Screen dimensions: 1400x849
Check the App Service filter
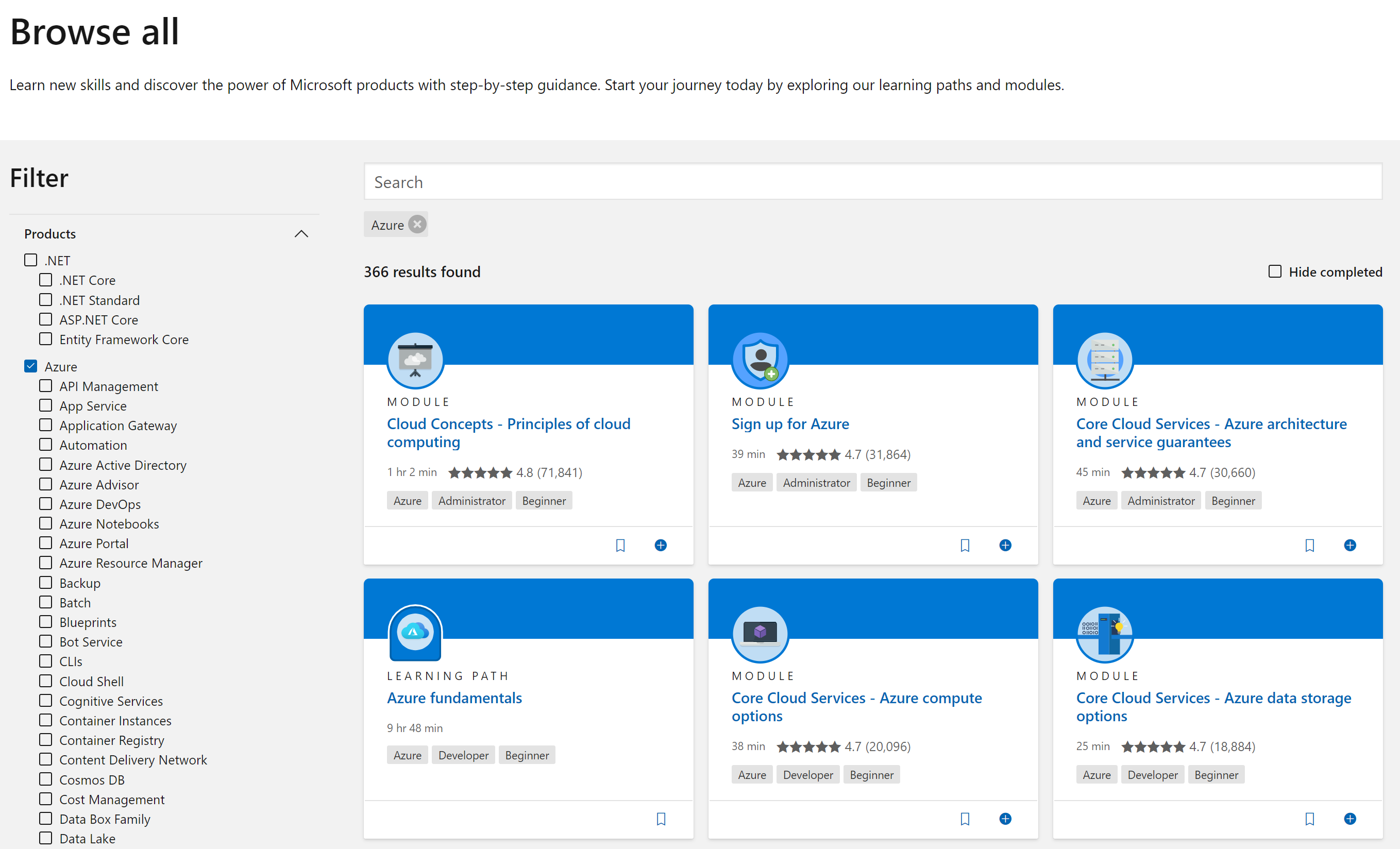pyautogui.click(x=45, y=405)
